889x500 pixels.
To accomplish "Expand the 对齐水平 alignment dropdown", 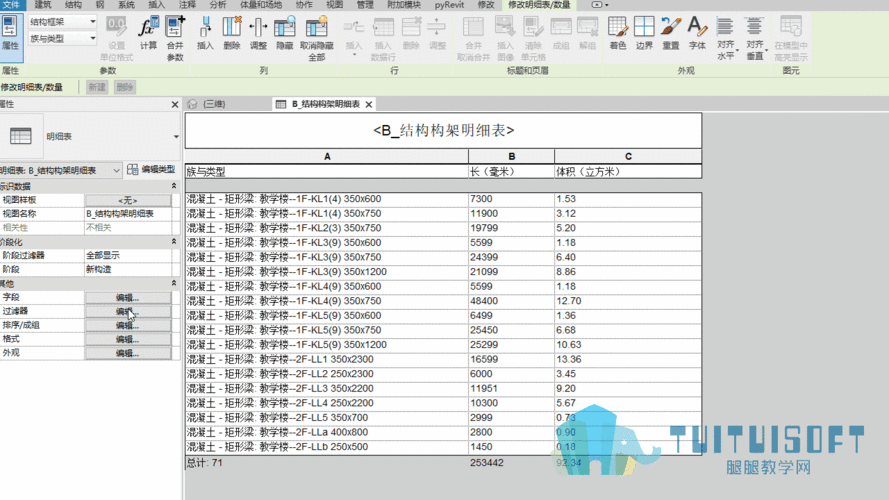I will 725,35.
